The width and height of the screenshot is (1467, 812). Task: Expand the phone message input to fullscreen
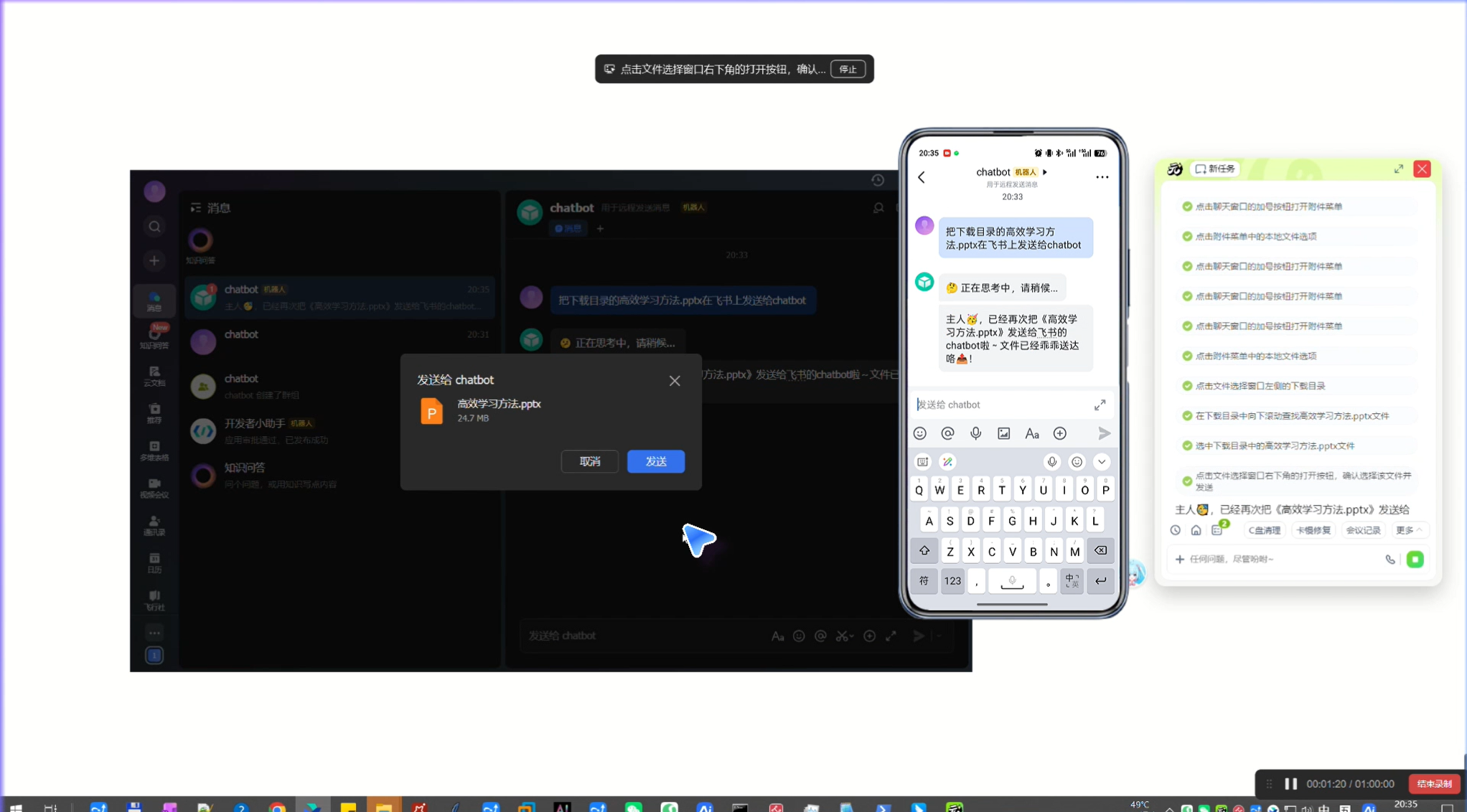click(x=1100, y=405)
